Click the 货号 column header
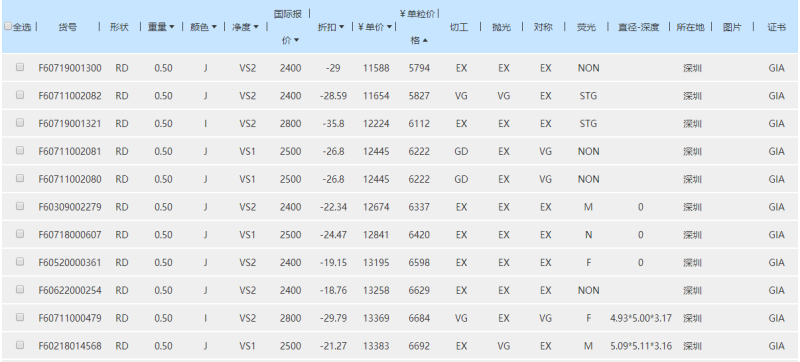Viewport: 800px width, 362px height. [68, 27]
